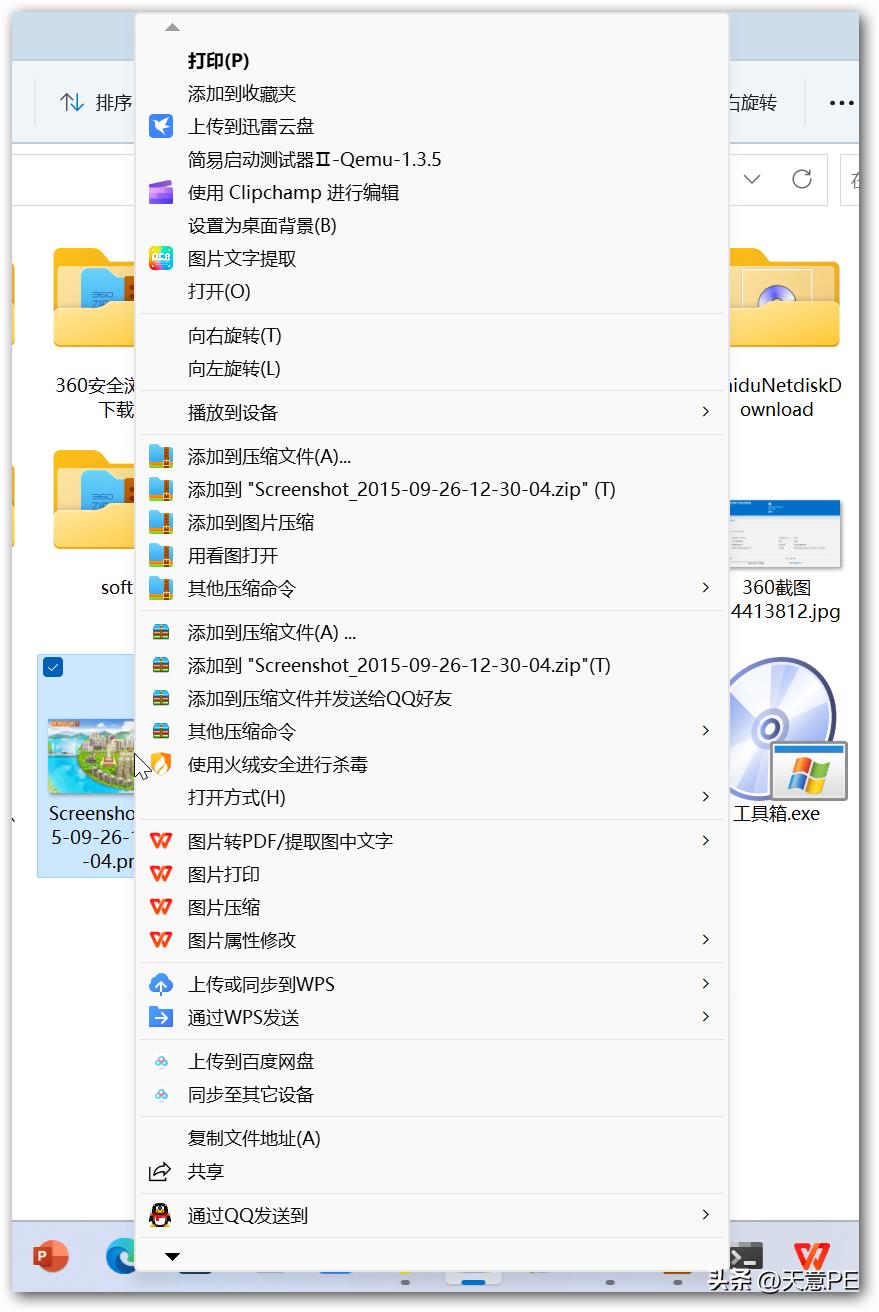The width and height of the screenshot is (879, 1312).
Task: Click the OCR icon beside 图片文字提取
Action: 161,258
